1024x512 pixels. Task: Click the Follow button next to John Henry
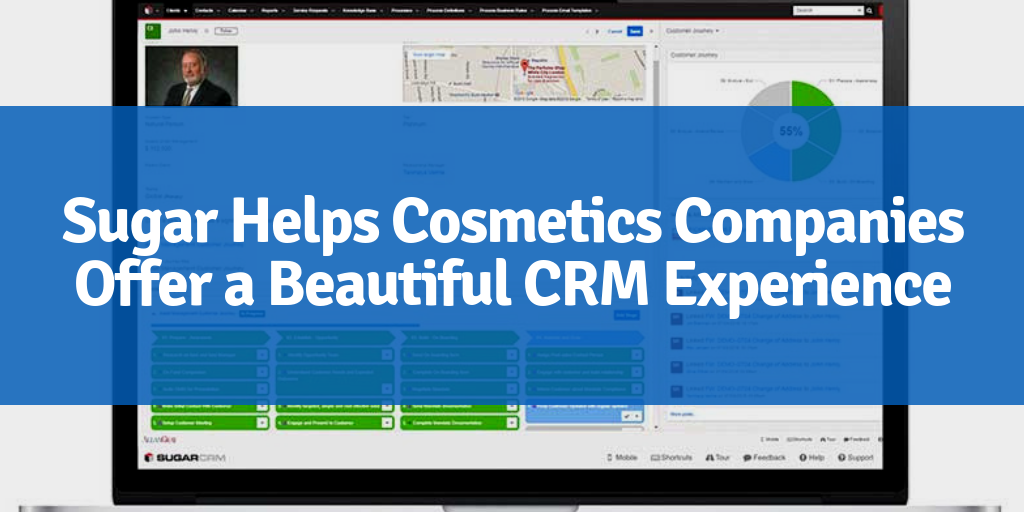click(226, 31)
